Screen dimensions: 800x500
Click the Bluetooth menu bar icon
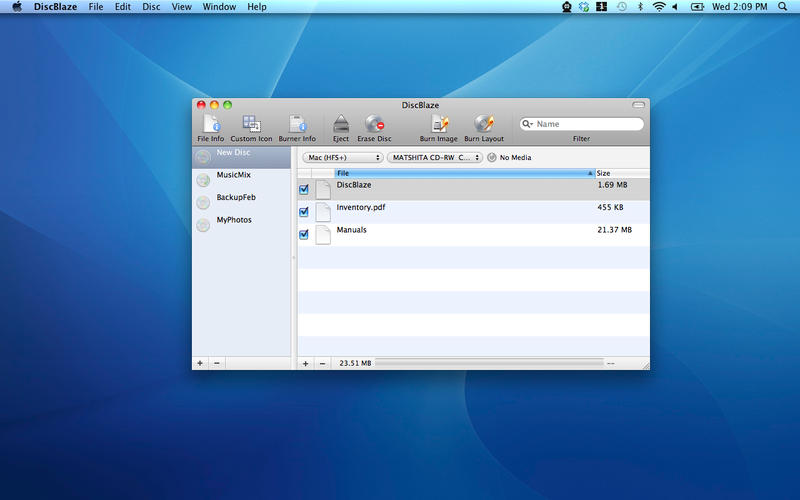(640, 7)
